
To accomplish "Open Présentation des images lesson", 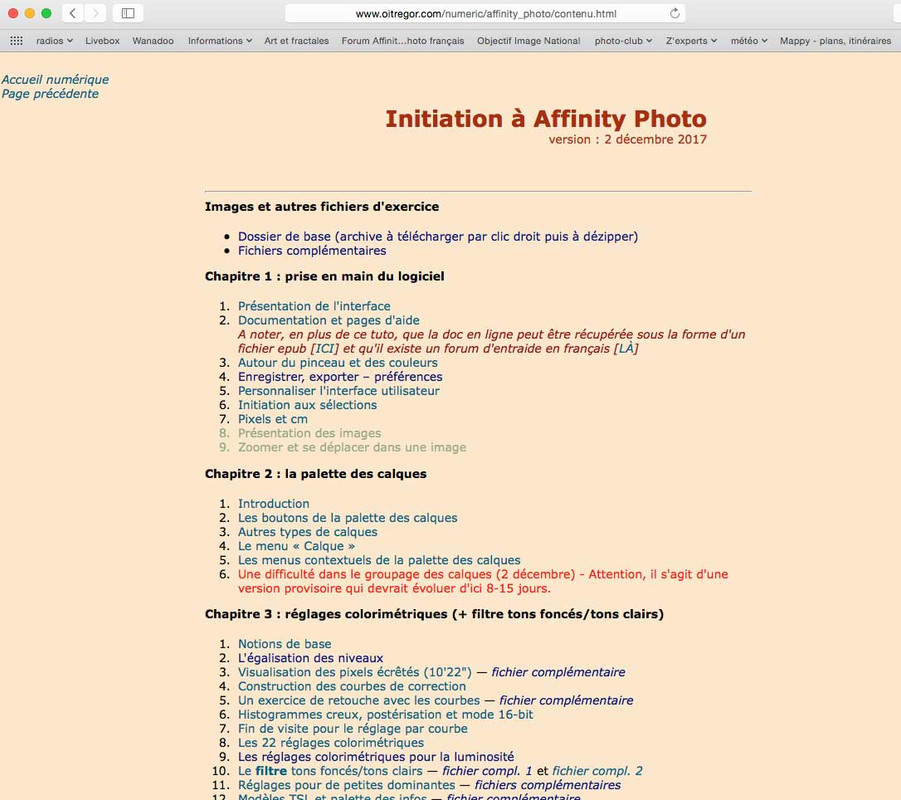I will click(x=310, y=433).
